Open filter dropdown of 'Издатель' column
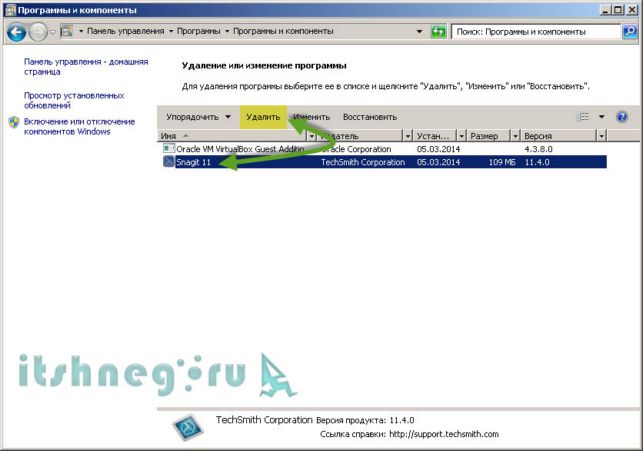This screenshot has width=643, height=451. 408,136
